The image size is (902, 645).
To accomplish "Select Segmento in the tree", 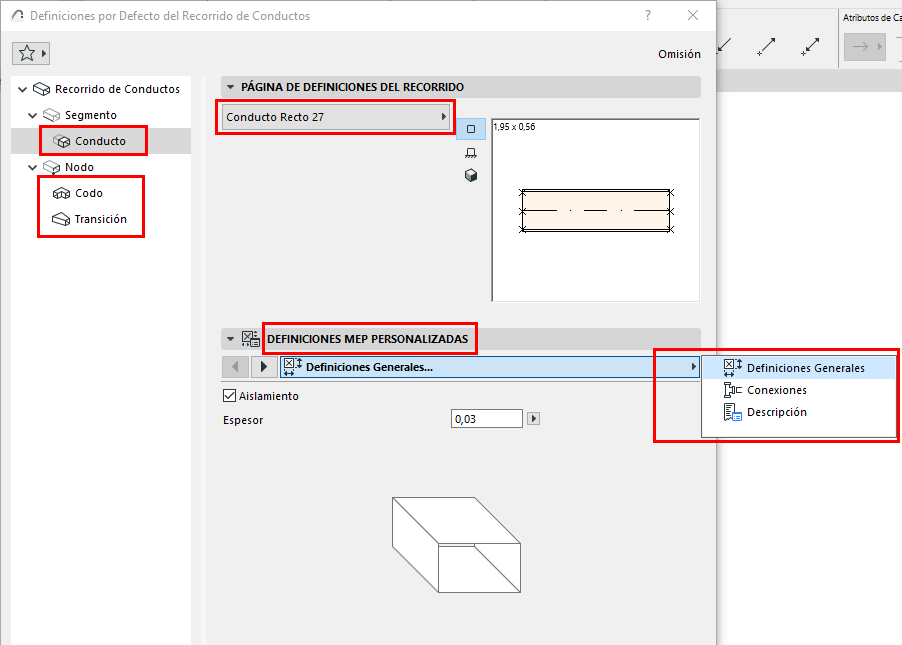I will [x=90, y=115].
